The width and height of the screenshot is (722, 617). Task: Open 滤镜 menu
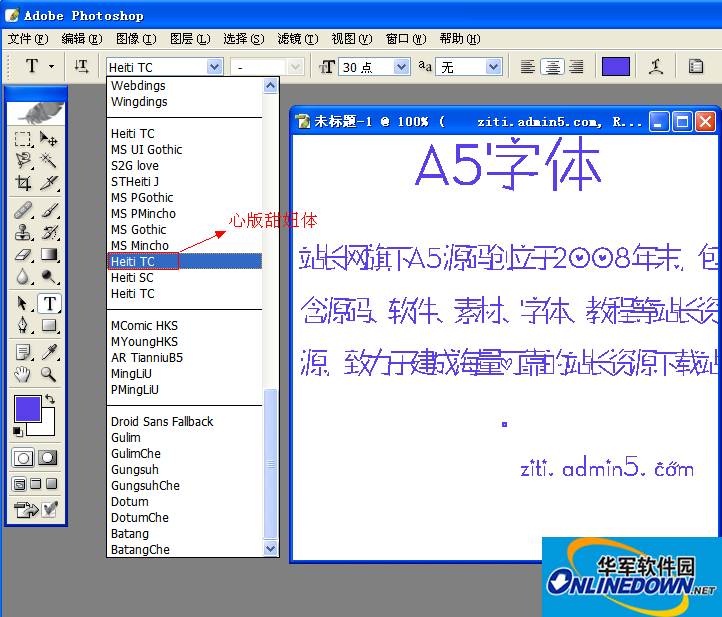tap(297, 39)
